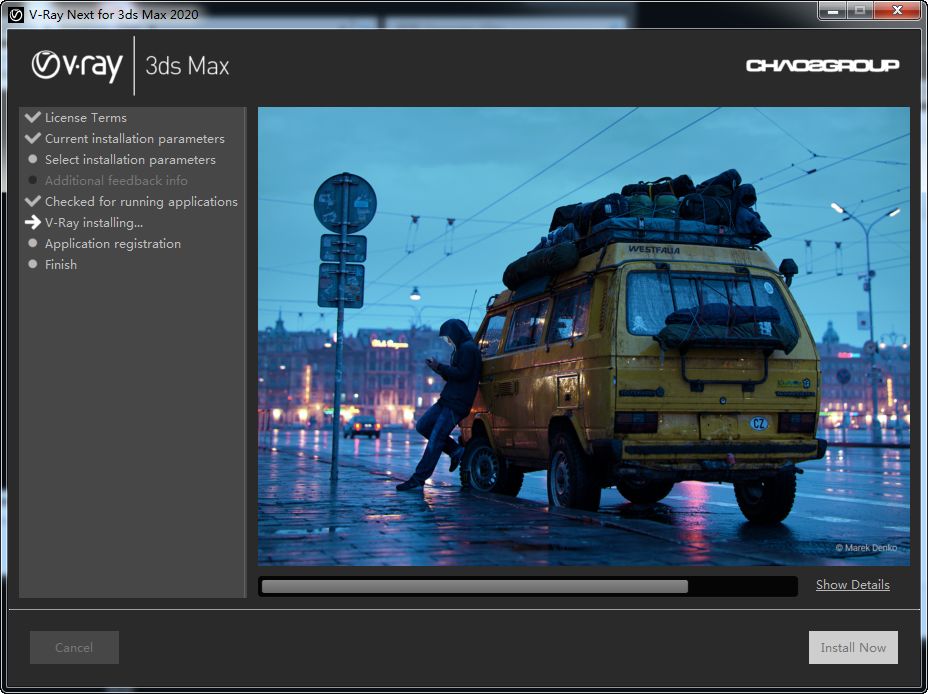
Task: Click the bullet beside Select installation parameters
Action: click(33, 159)
